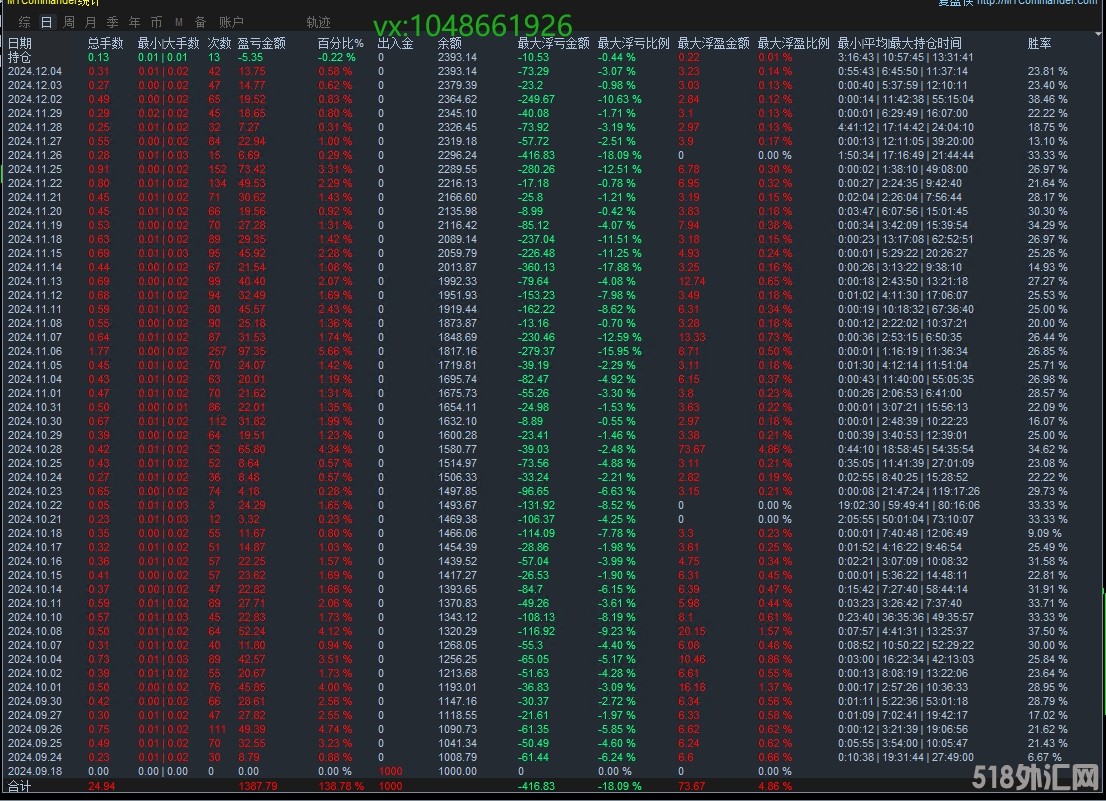Open the 轨迹 track tab
Screen dimensions: 1106x801
[x=318, y=23]
